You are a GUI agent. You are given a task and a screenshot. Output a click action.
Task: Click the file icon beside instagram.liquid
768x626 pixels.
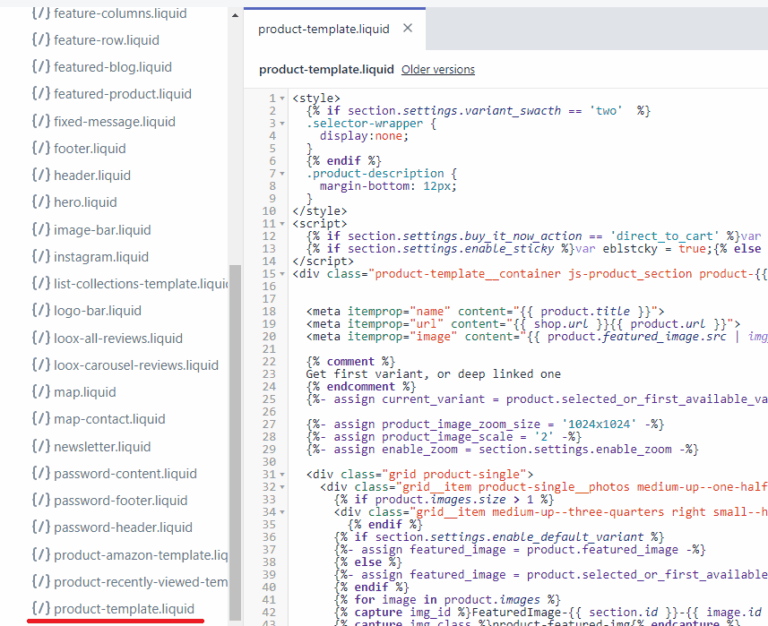click(40, 256)
